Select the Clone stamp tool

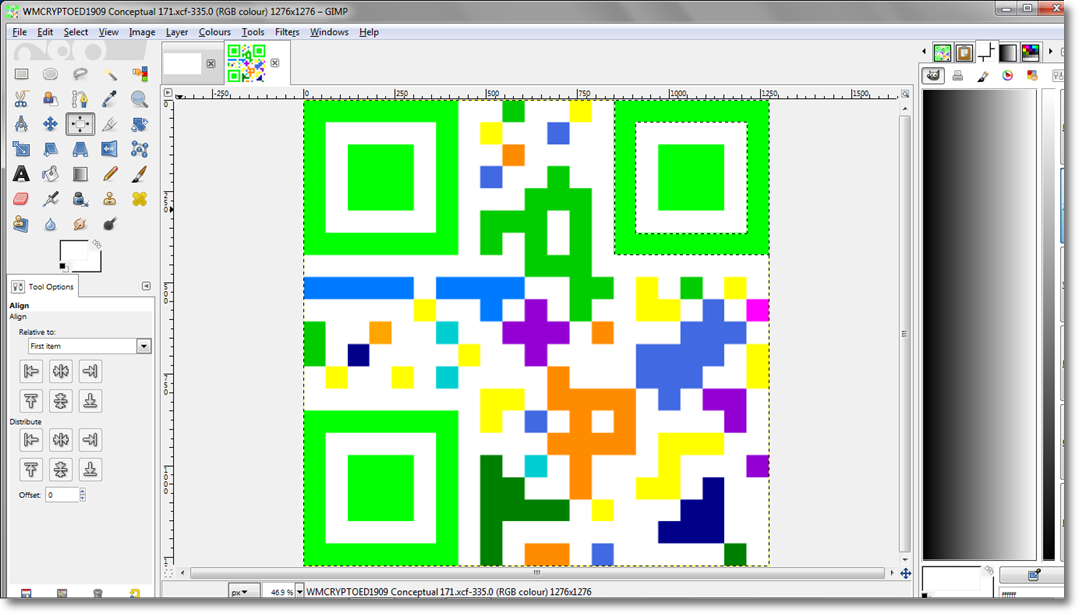[110, 199]
